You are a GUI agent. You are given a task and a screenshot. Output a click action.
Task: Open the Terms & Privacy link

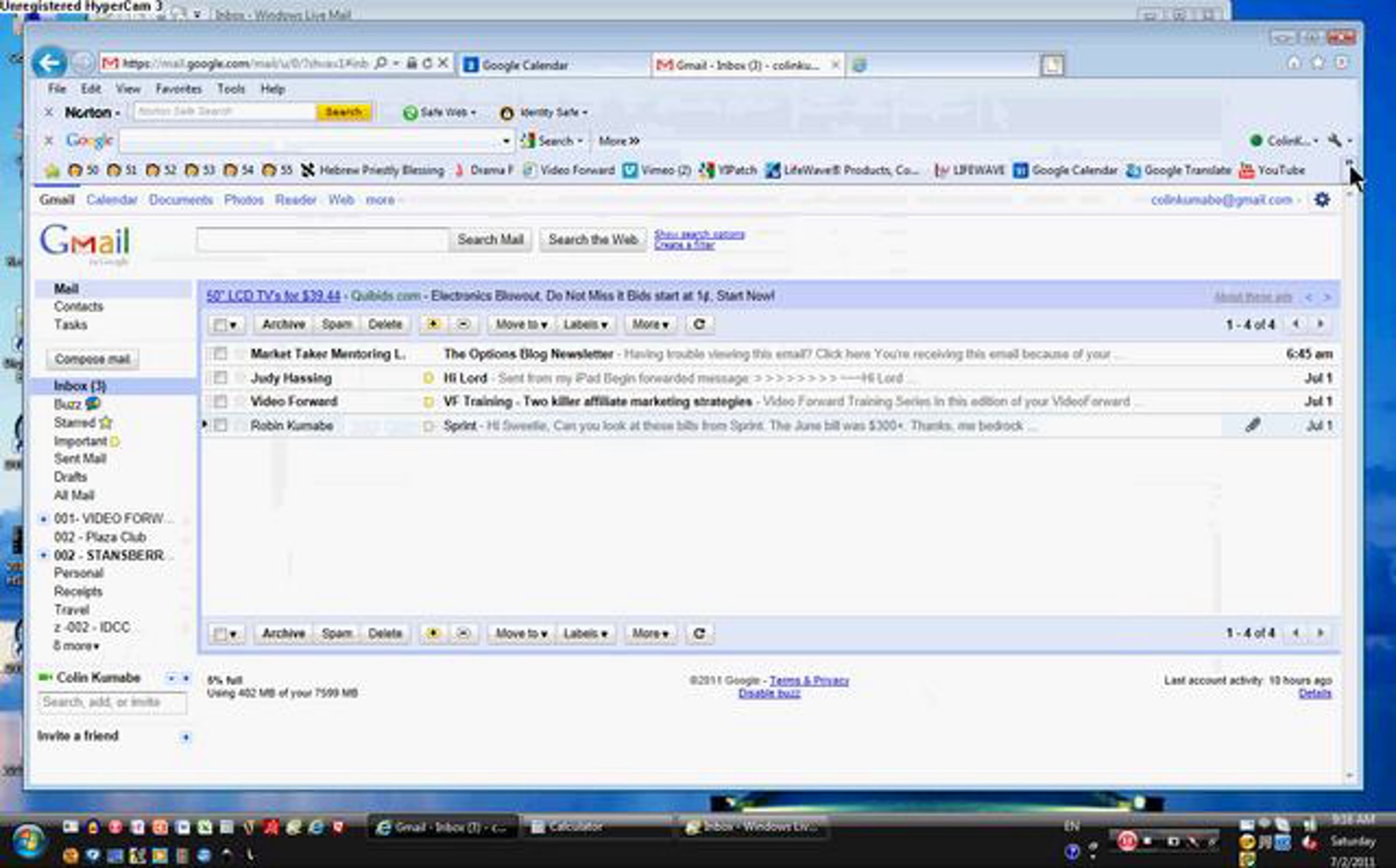pos(809,680)
